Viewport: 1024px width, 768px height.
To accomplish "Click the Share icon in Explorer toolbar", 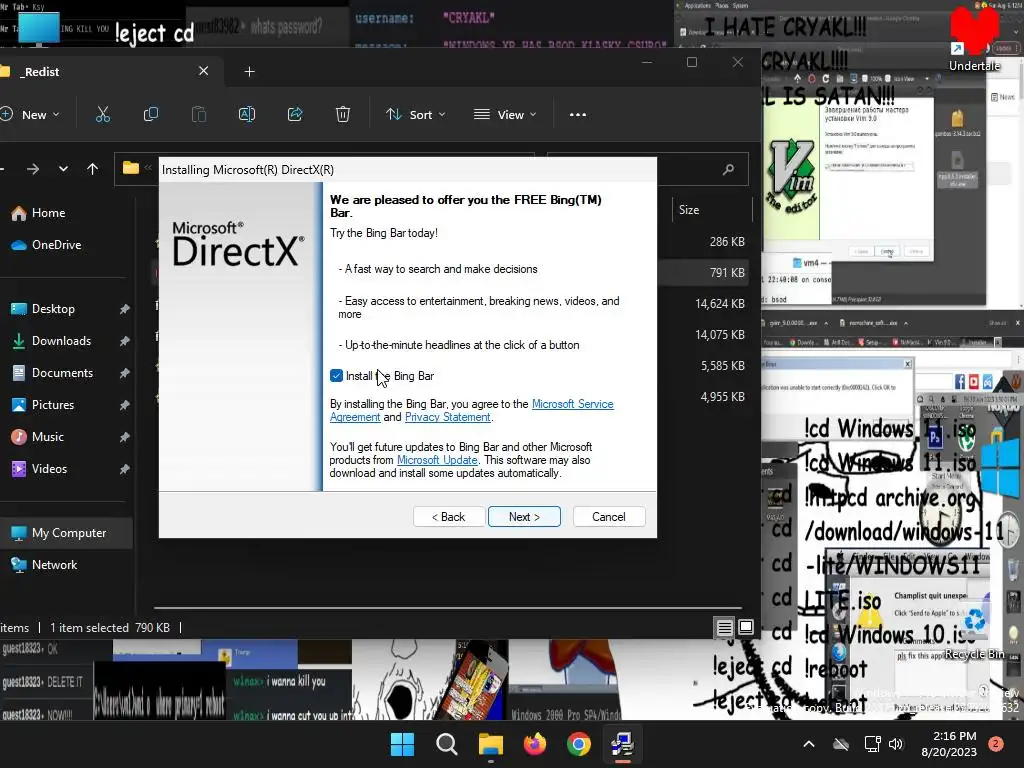I will click(x=295, y=114).
